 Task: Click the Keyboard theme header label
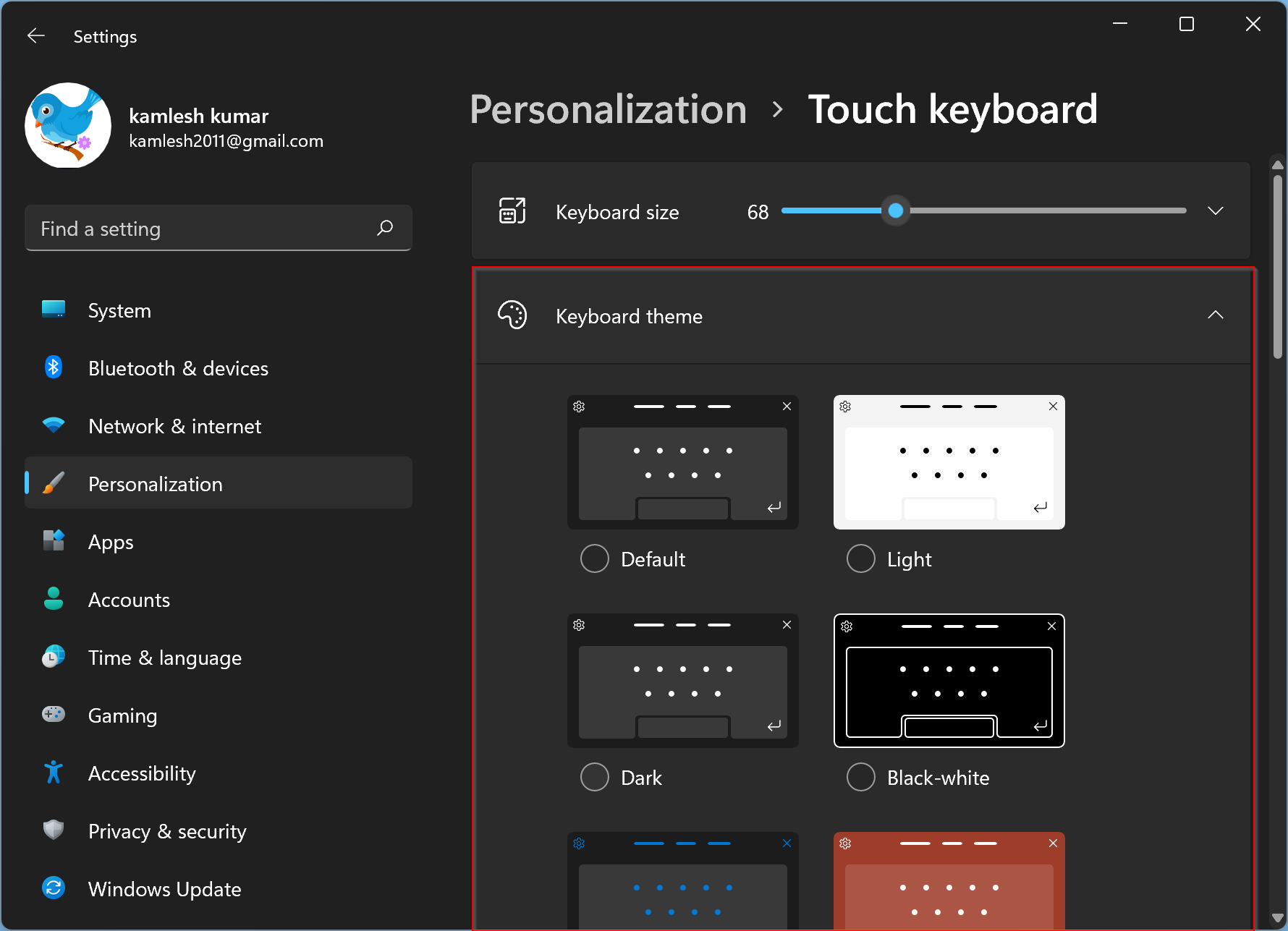pyautogui.click(x=629, y=316)
